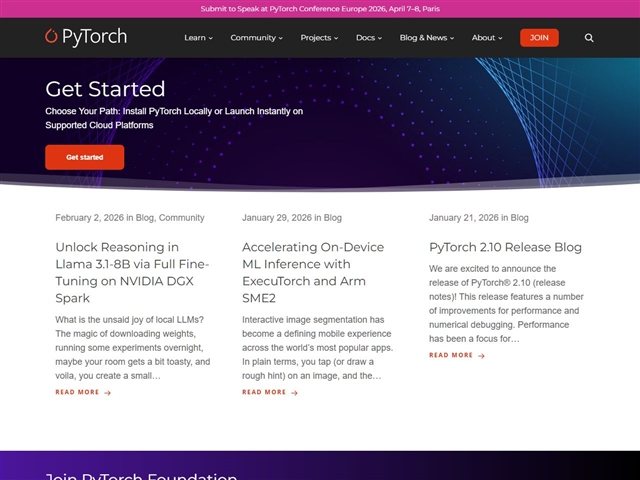The height and width of the screenshot is (480, 640).
Task: Click the orange JOIN button
Action: [539, 38]
